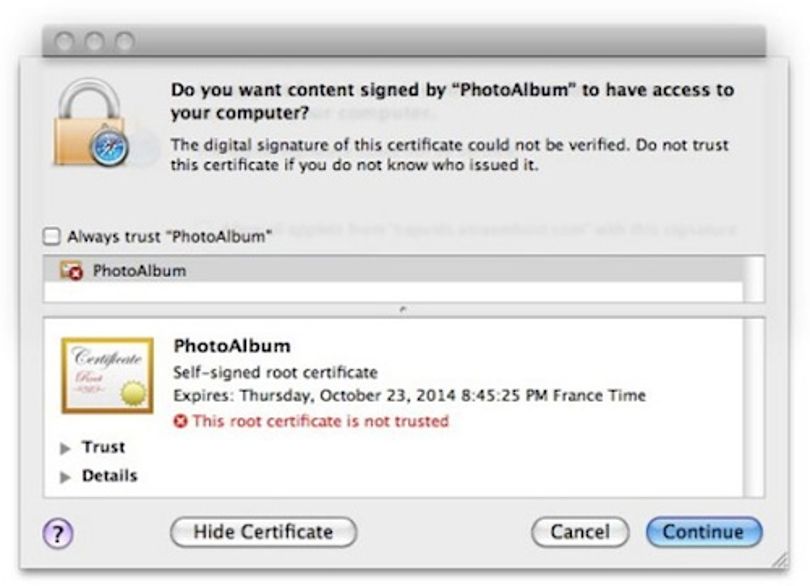The width and height of the screenshot is (810, 586).
Task: Click the bold PhotoAlbum certificate name heading
Action: pos(232,346)
